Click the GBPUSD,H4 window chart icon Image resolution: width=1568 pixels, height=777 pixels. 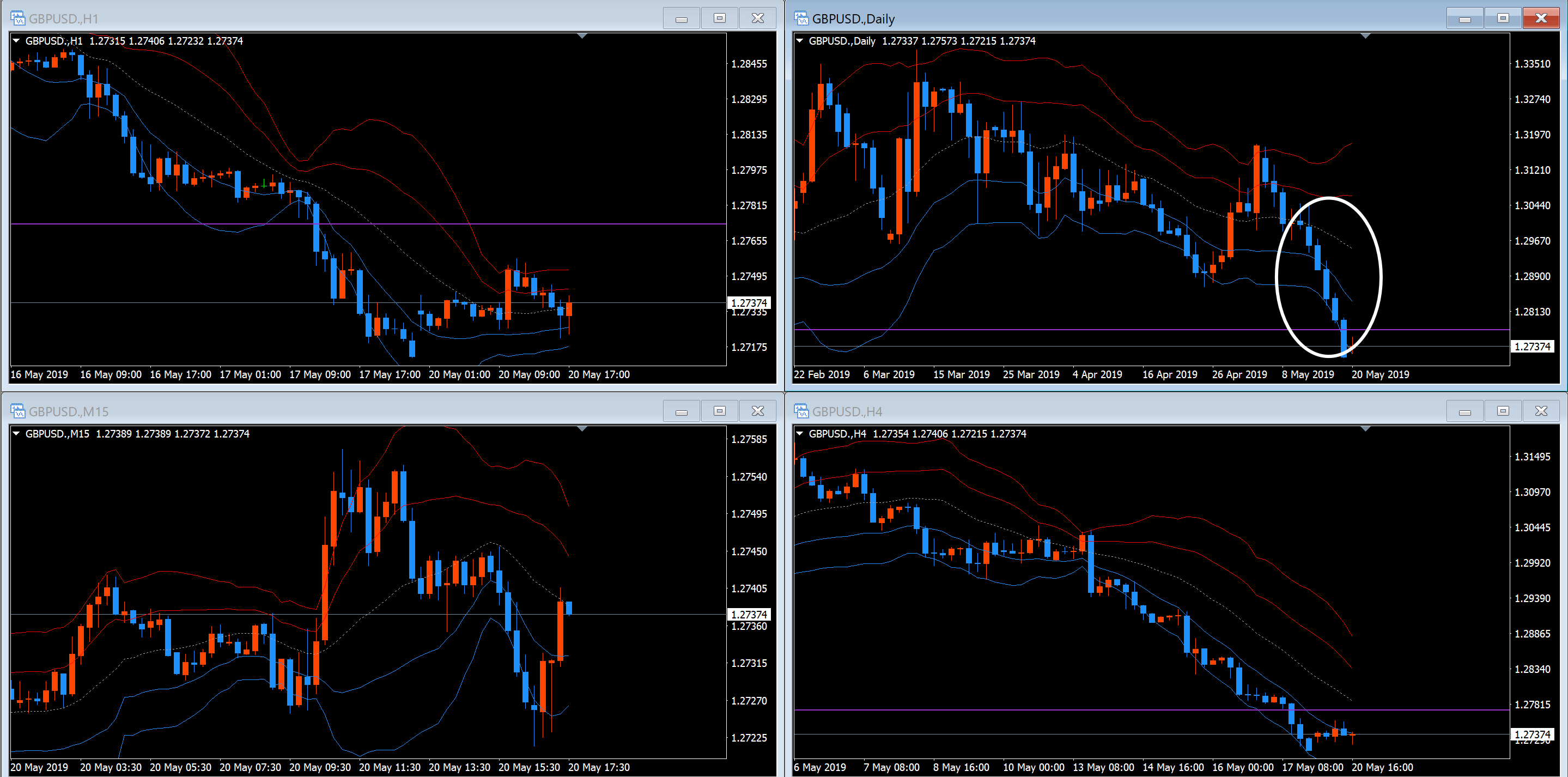tap(801, 411)
